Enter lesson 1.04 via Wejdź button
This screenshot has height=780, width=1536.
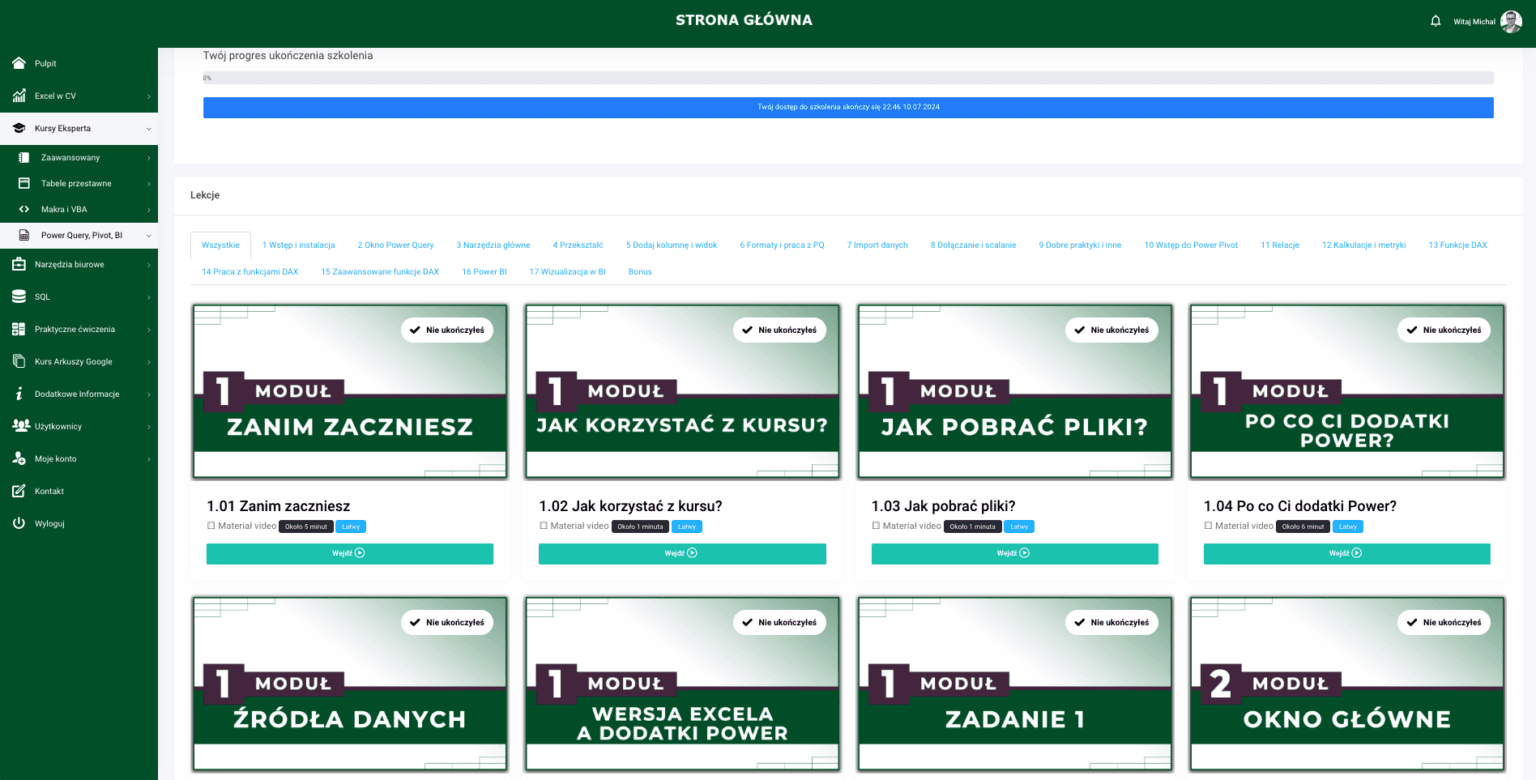tap(1346, 553)
